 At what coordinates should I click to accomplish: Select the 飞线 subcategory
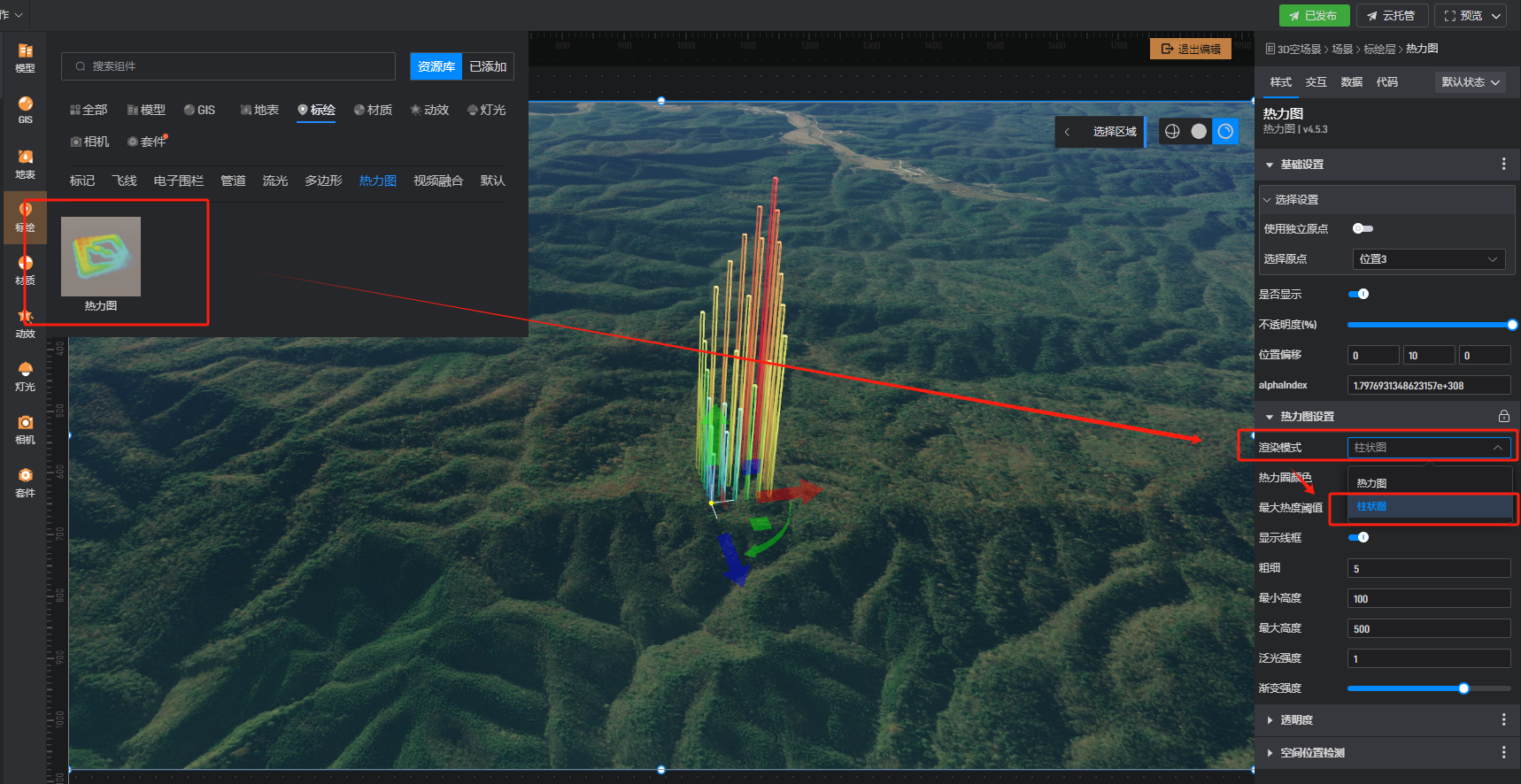(x=124, y=181)
